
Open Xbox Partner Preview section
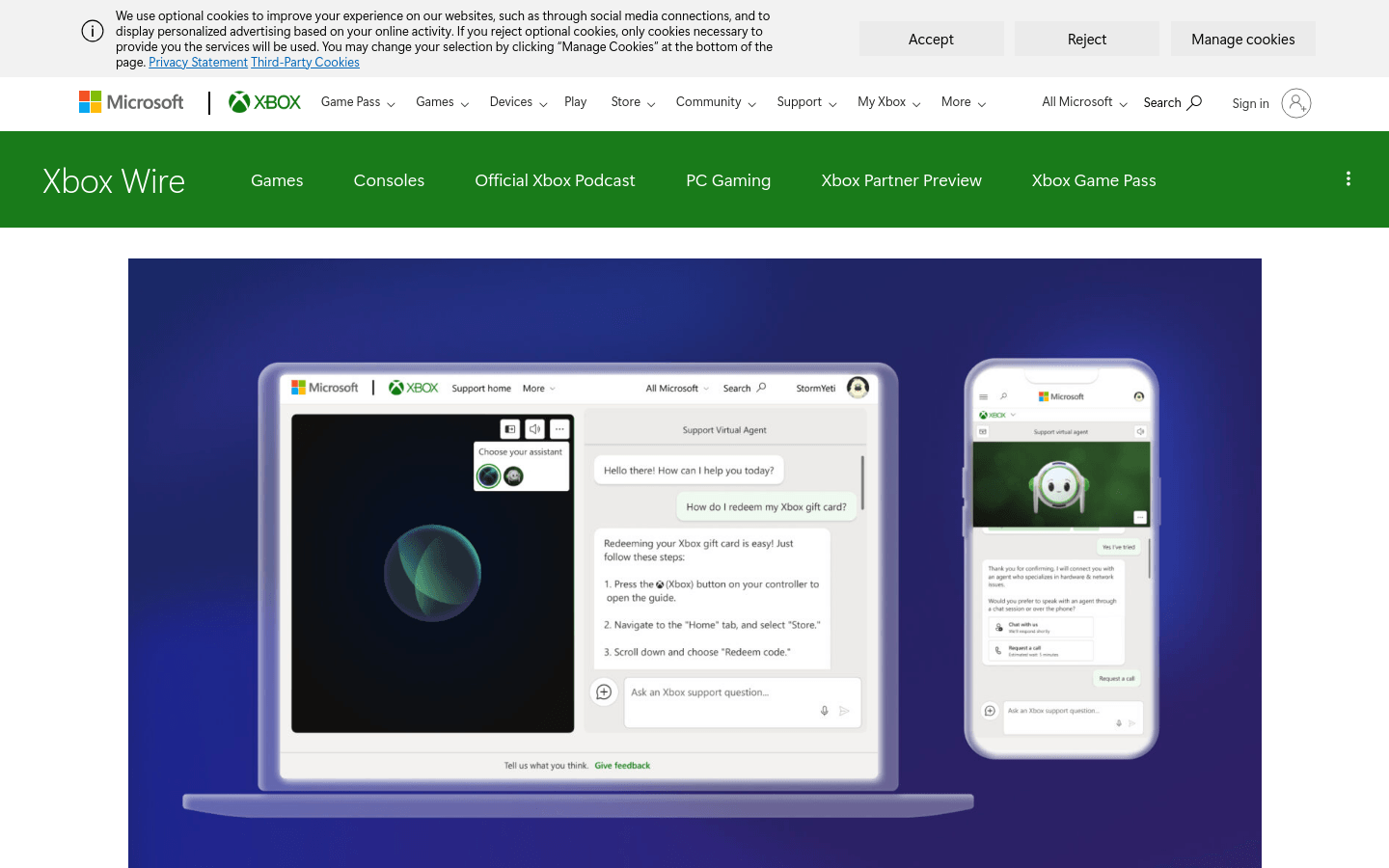(x=901, y=180)
